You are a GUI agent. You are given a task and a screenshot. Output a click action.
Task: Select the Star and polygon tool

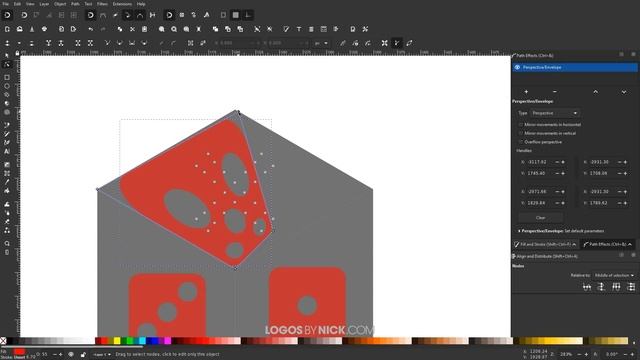pyautogui.click(x=7, y=95)
